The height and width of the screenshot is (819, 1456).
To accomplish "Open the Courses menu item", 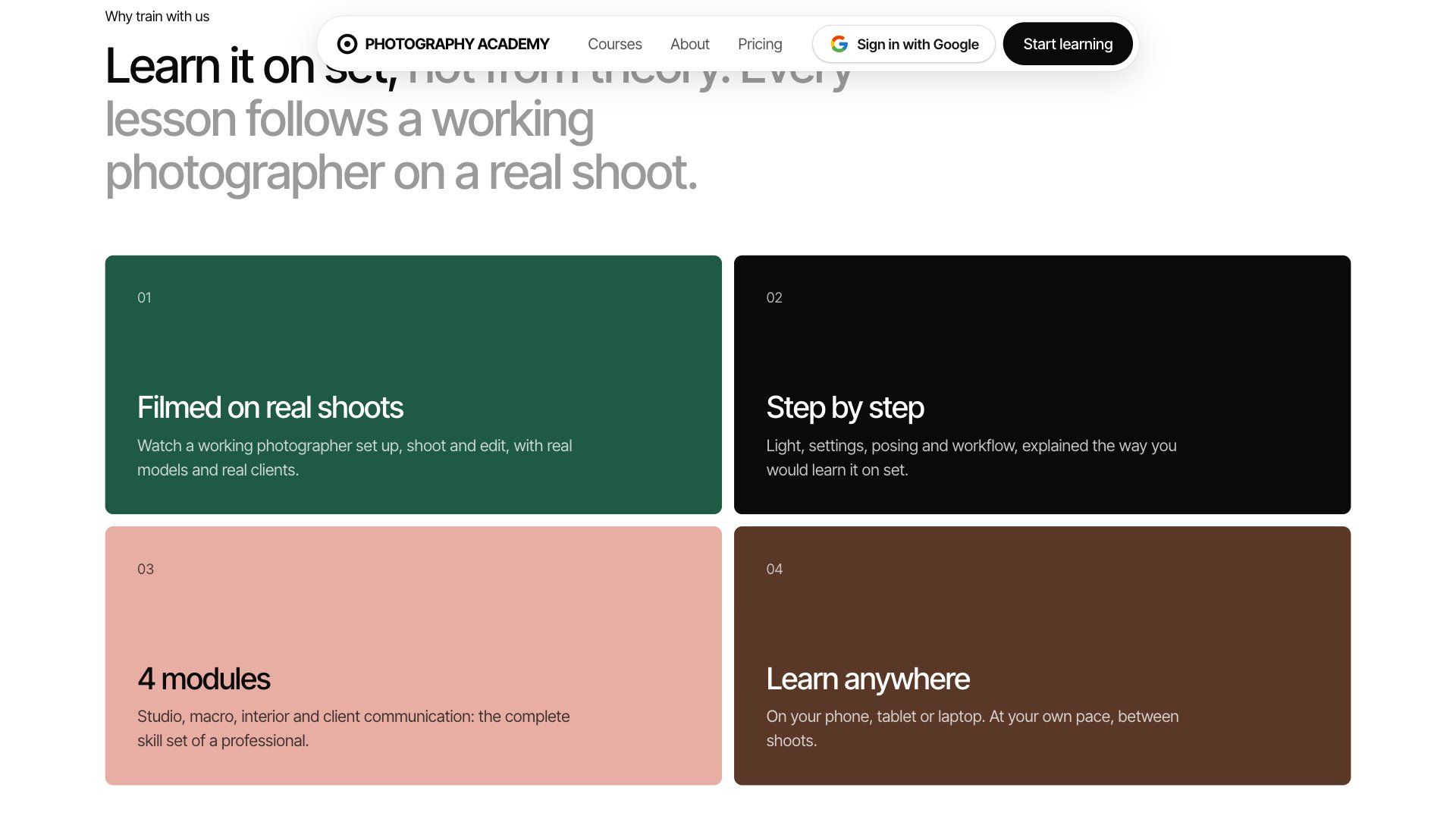I will 614,44.
